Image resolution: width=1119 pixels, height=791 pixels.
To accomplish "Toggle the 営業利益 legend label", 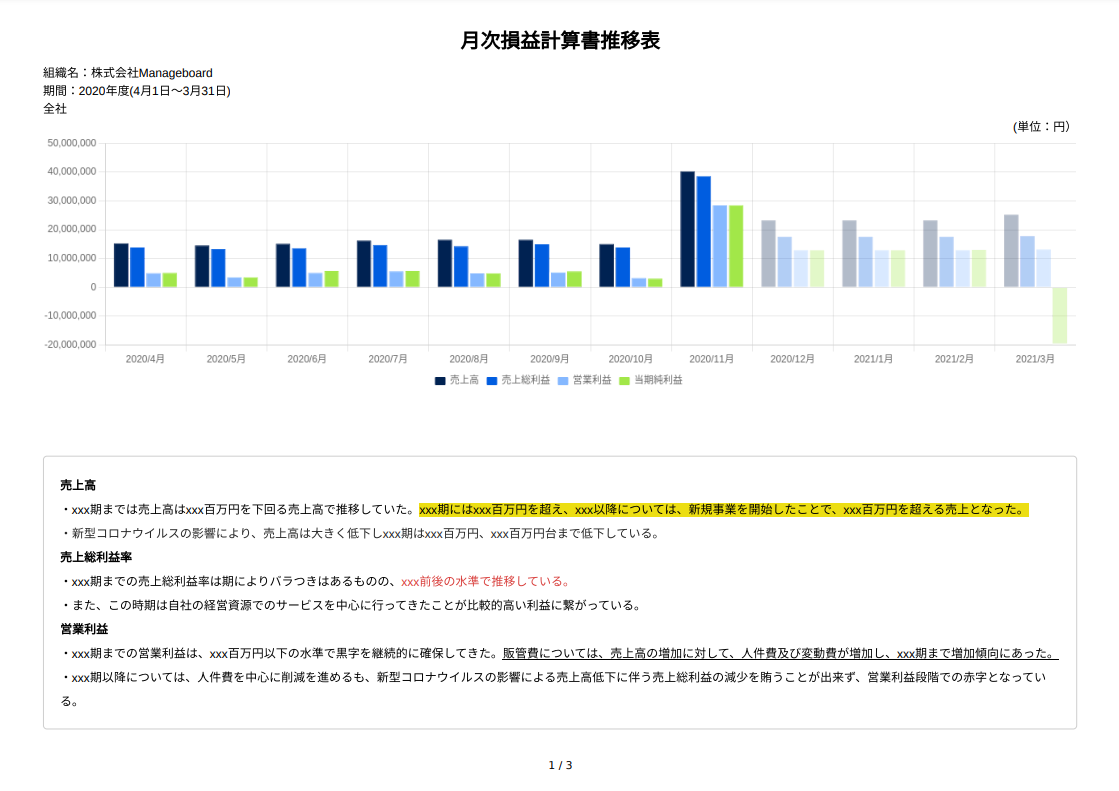I will coord(592,381).
